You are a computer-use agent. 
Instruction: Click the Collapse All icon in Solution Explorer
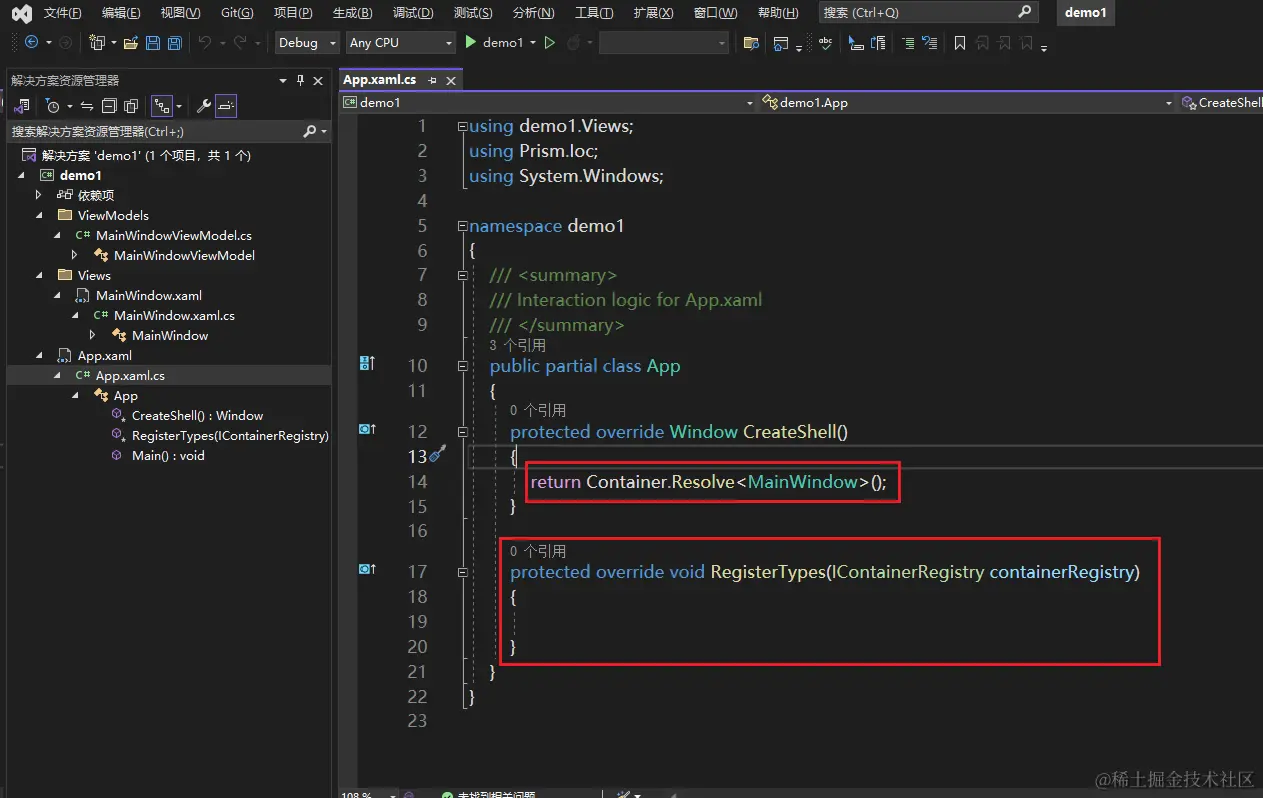pos(110,106)
